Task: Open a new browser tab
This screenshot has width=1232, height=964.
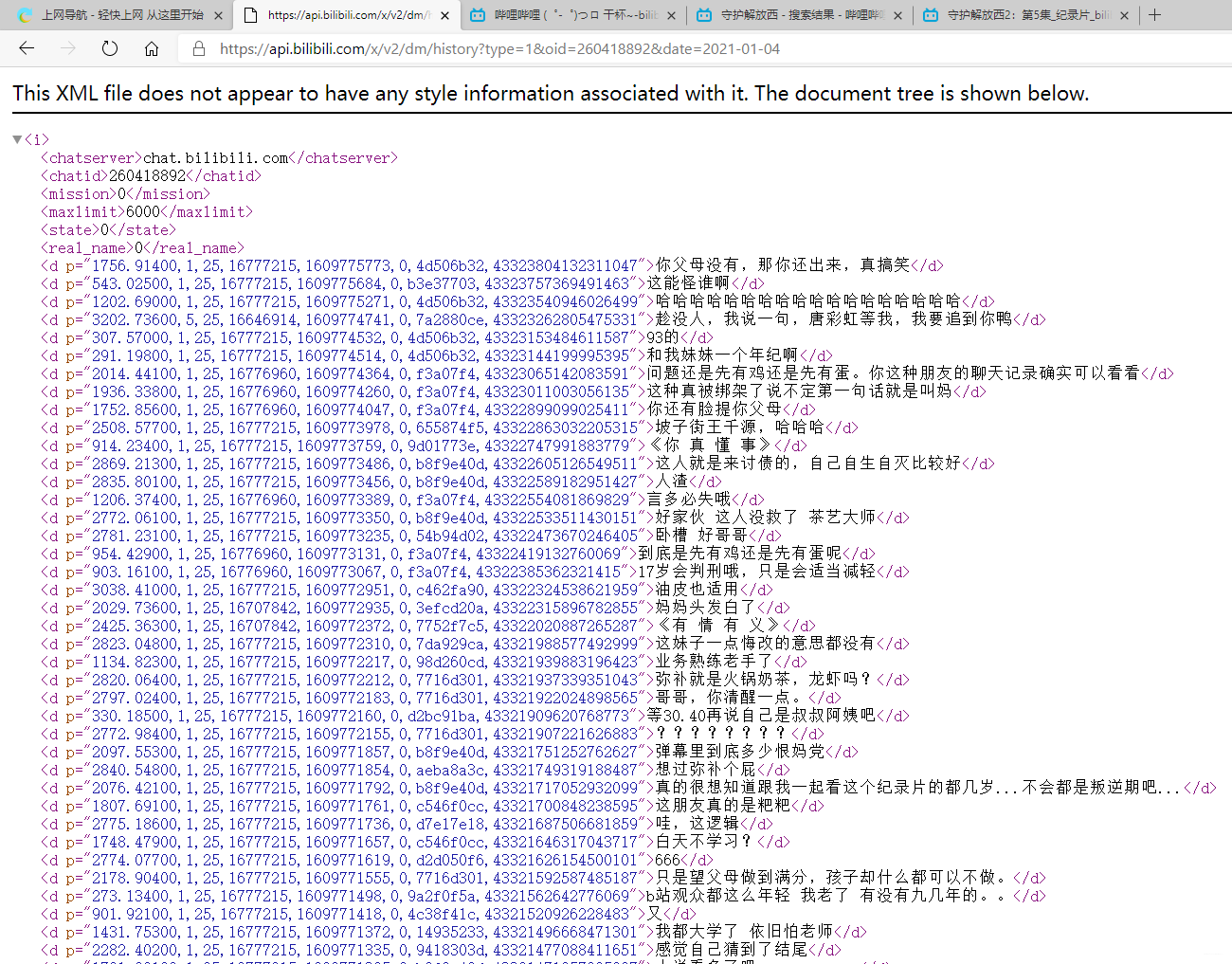Action: click(x=1154, y=15)
